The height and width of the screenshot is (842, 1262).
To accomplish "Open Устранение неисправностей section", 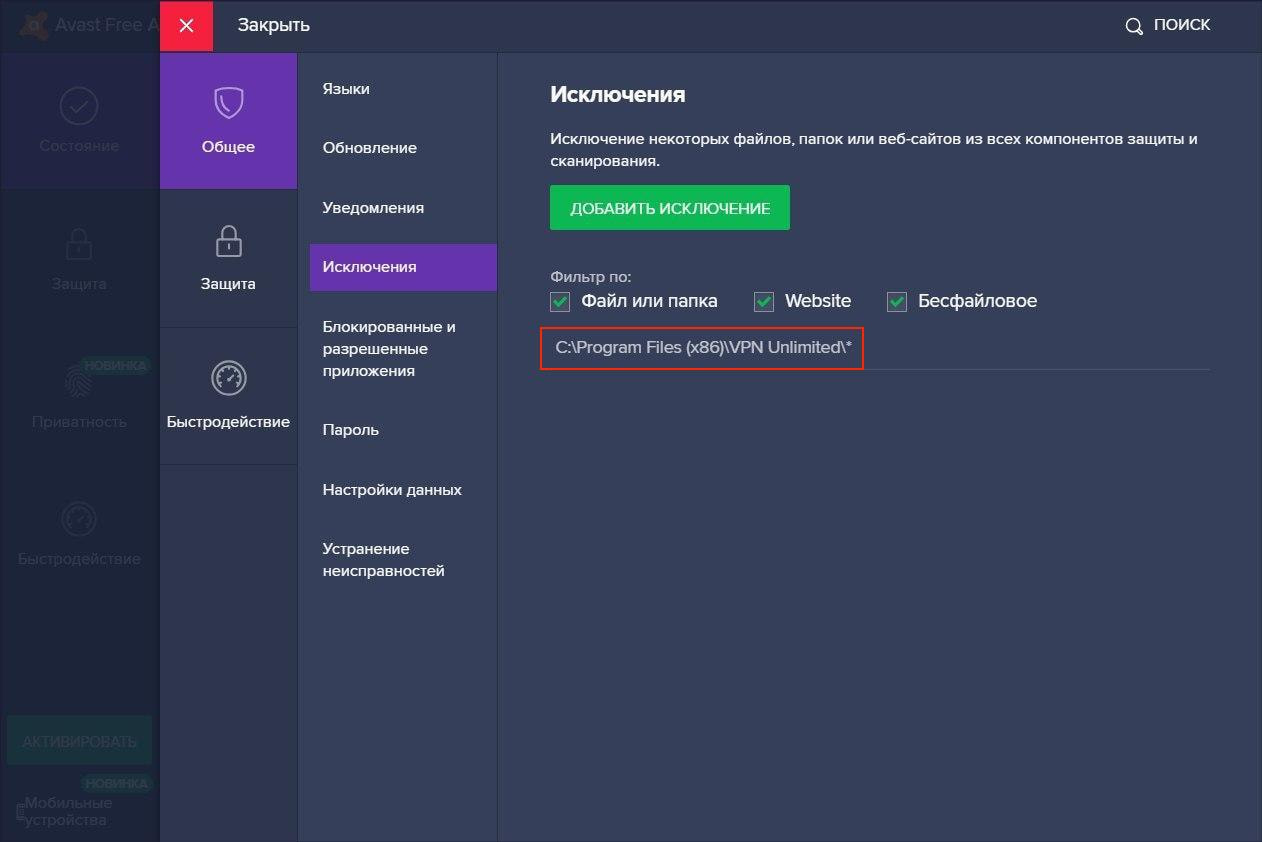I will (x=383, y=560).
